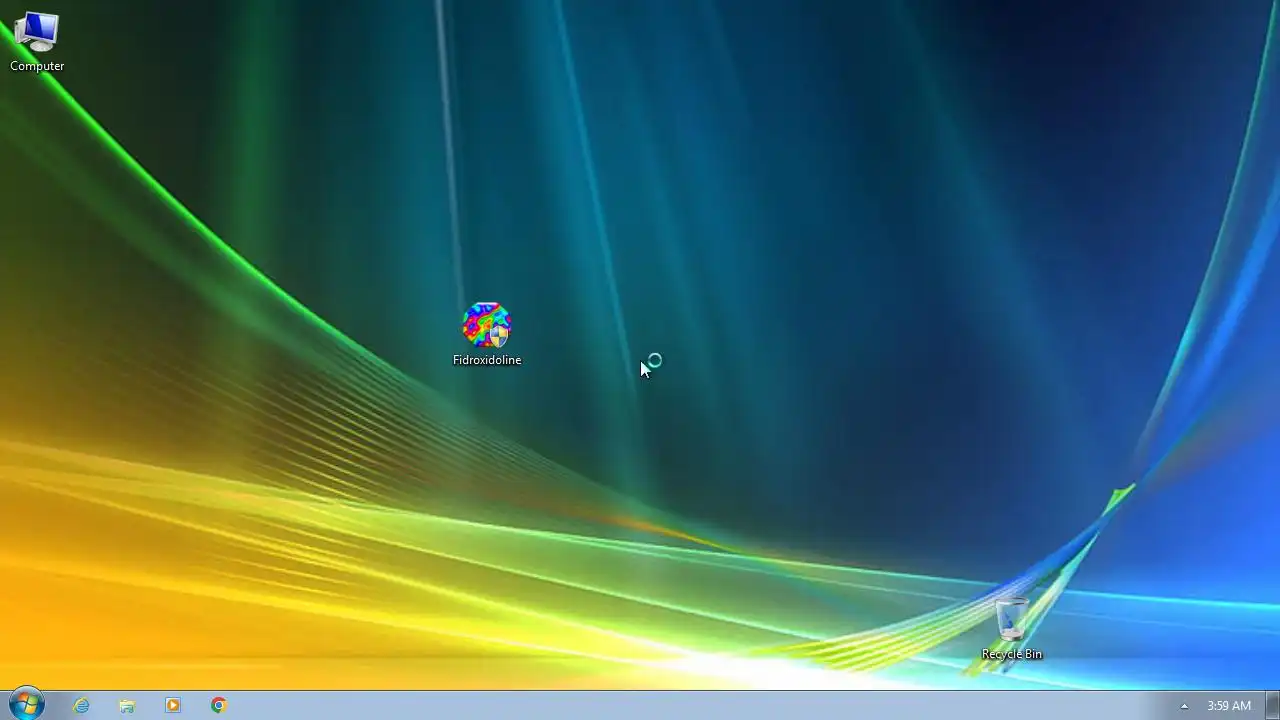Open the 3:59 AM taskbar clock
Viewport: 1280px width, 720px height.
click(1229, 706)
